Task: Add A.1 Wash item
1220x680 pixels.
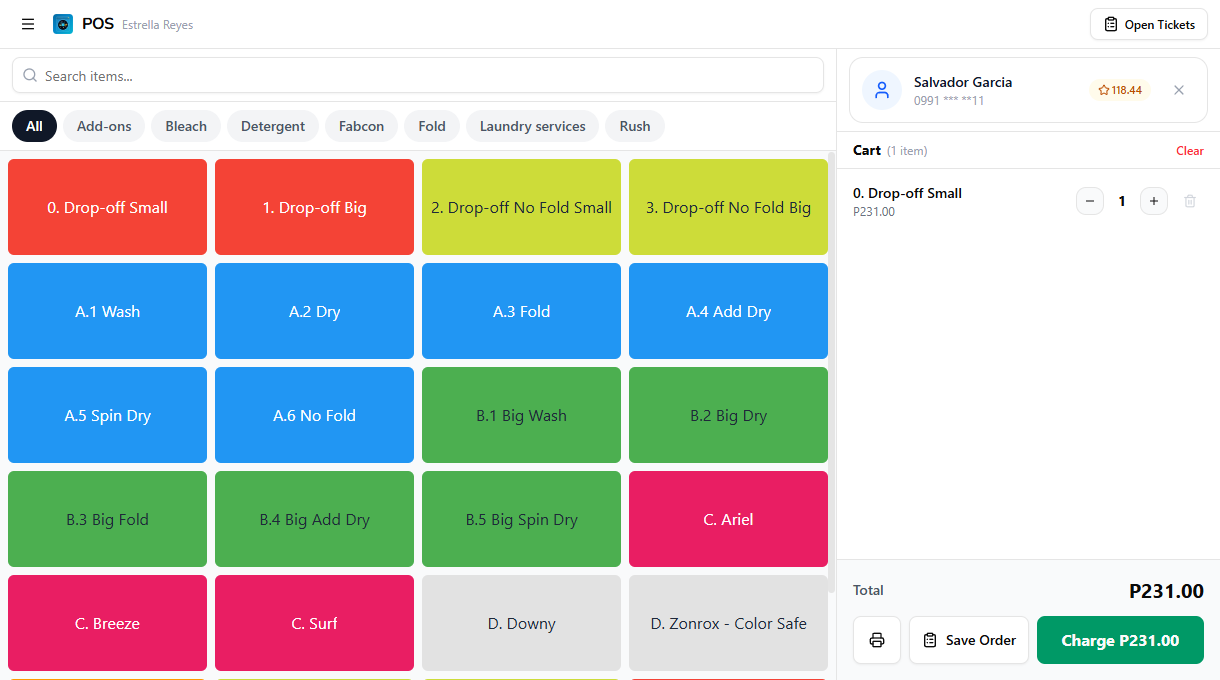Action: tap(107, 311)
